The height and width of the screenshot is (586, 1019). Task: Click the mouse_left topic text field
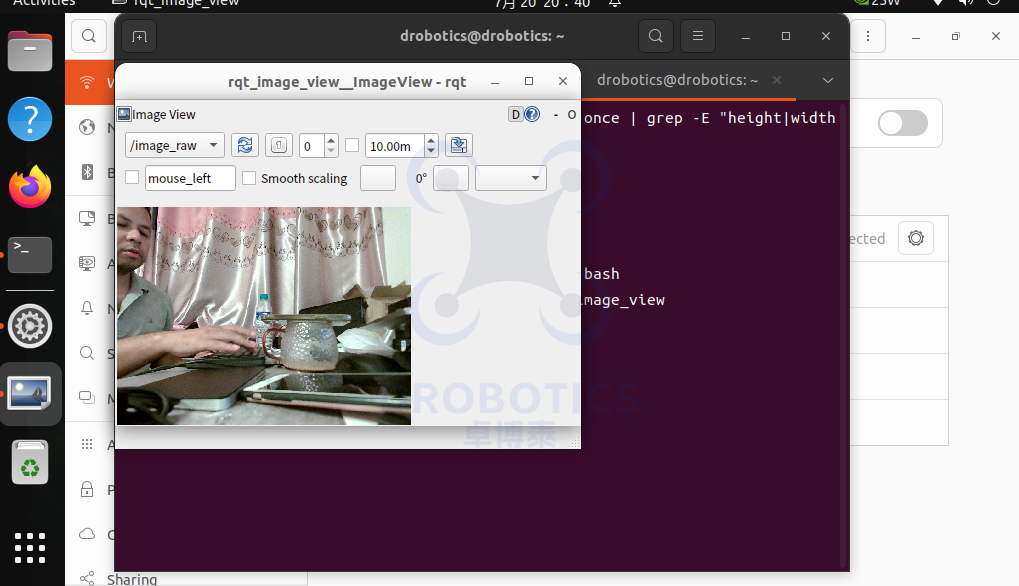tap(190, 178)
